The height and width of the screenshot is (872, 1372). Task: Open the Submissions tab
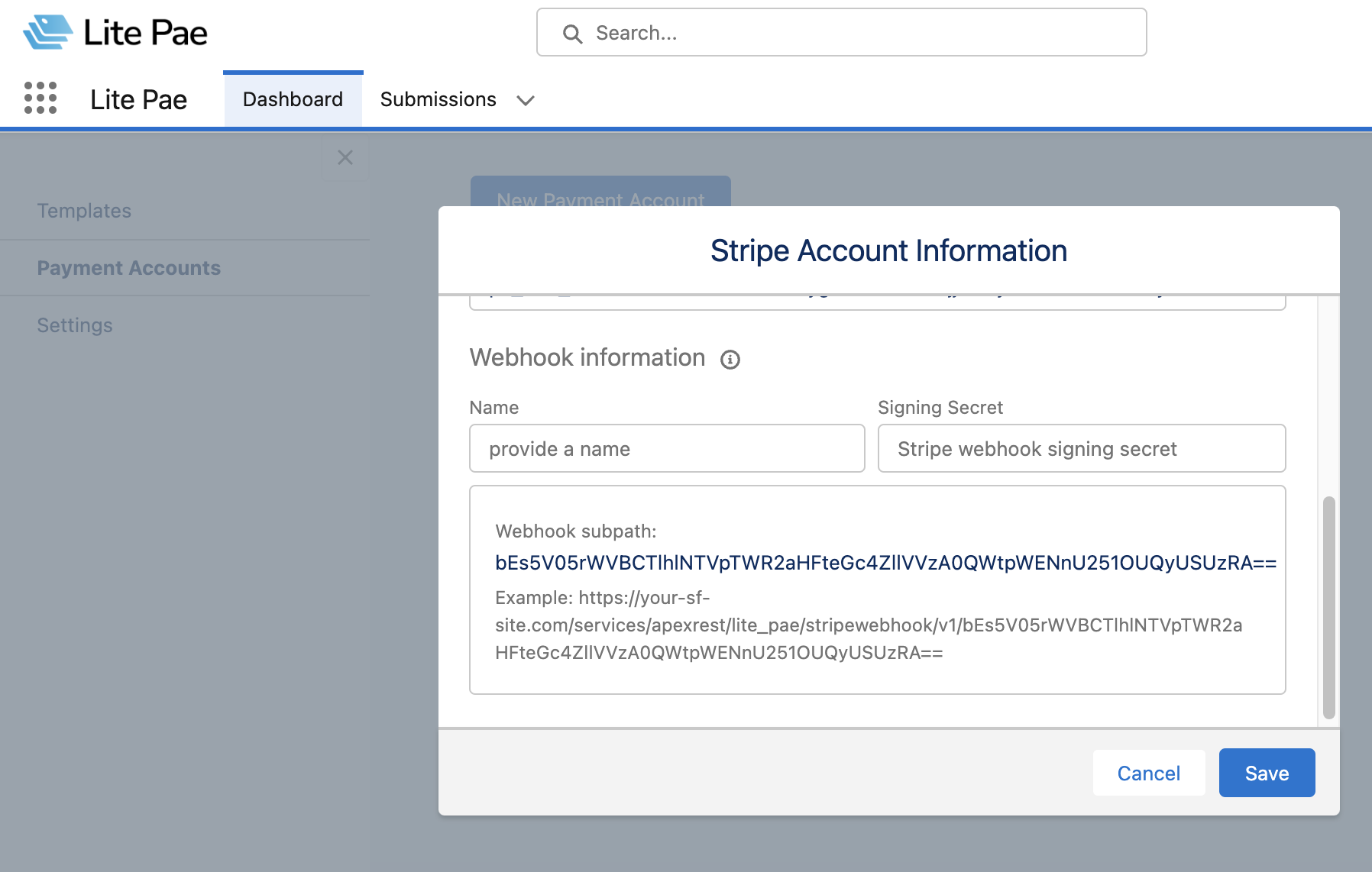click(438, 99)
